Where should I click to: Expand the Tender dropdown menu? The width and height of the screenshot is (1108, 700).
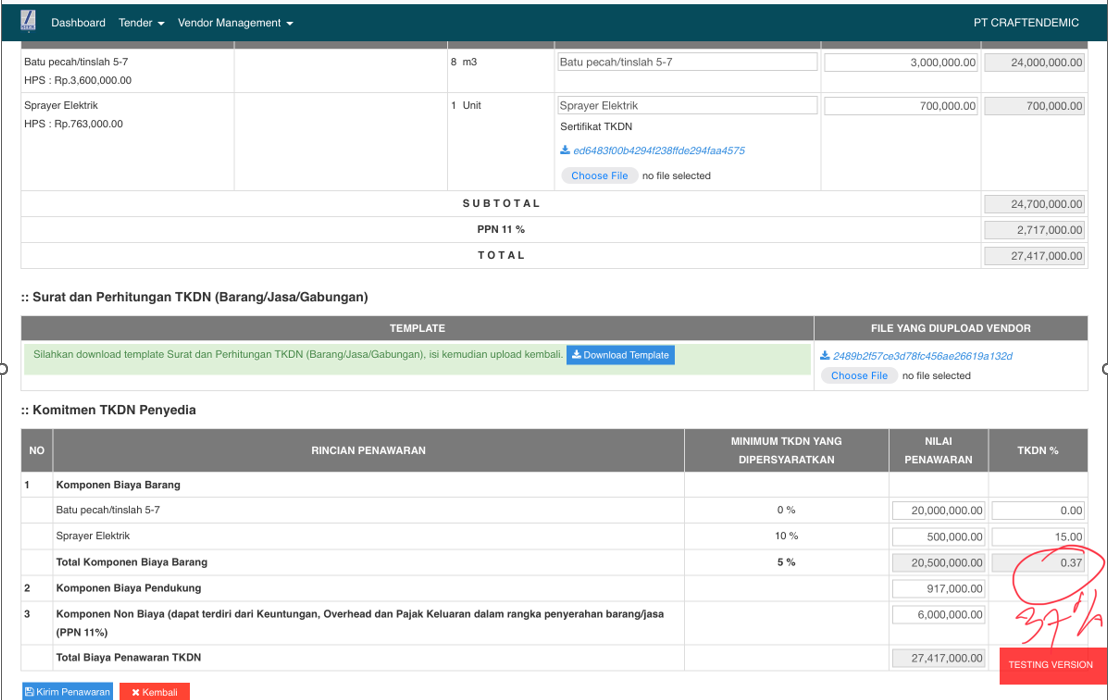pos(141,23)
